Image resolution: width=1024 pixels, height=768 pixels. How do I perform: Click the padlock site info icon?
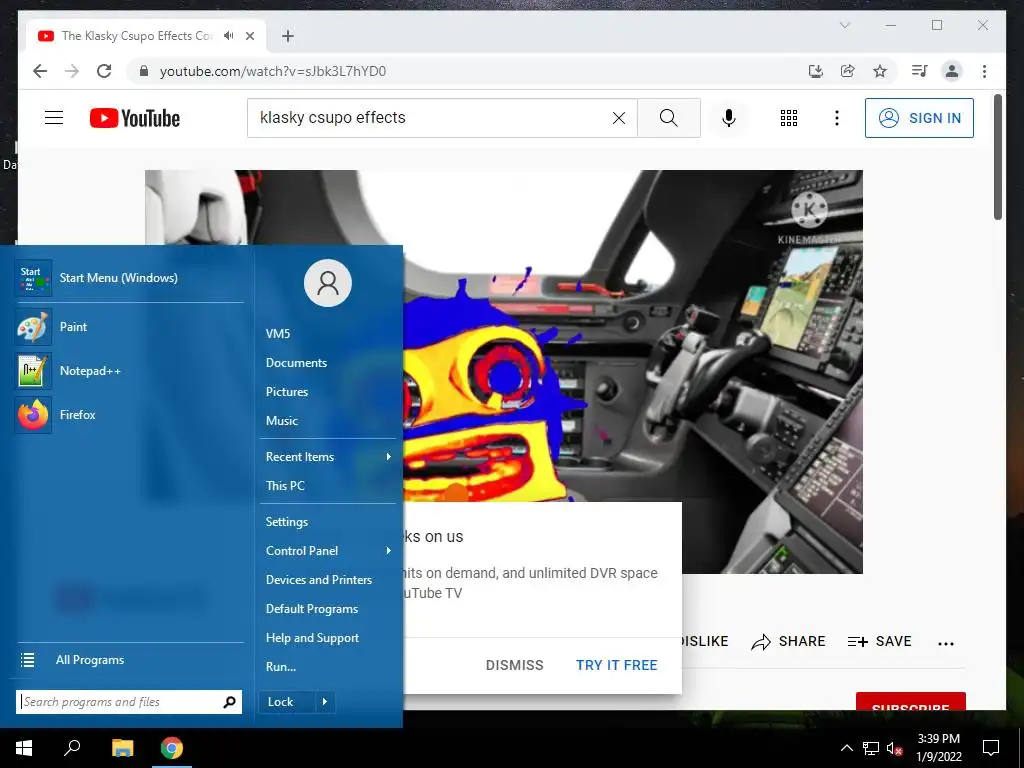(x=144, y=71)
